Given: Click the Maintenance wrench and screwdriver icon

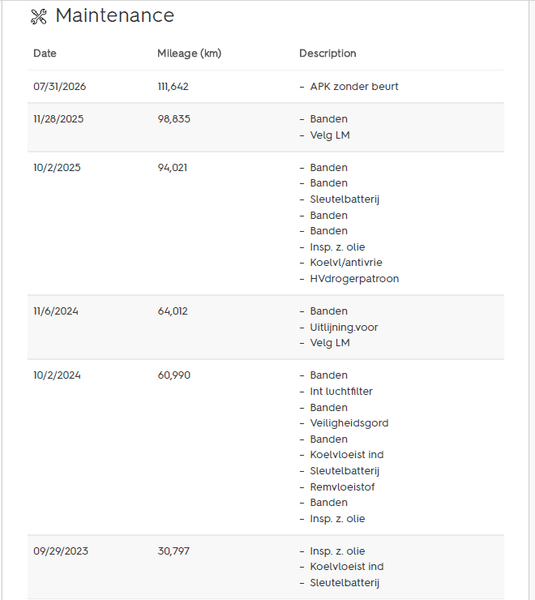Looking at the screenshot, I should 39,16.
